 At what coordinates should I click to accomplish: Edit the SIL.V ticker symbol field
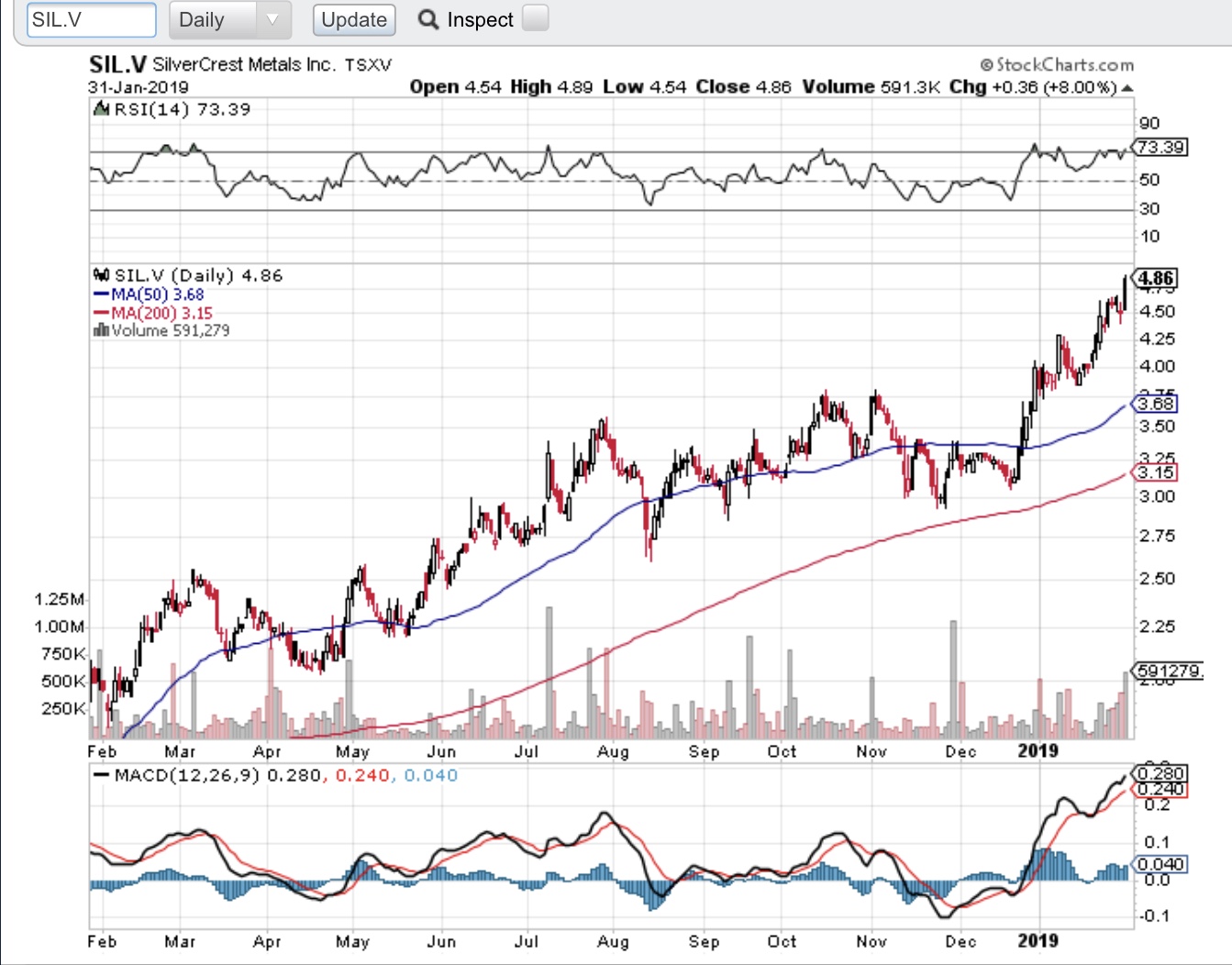pos(92,19)
